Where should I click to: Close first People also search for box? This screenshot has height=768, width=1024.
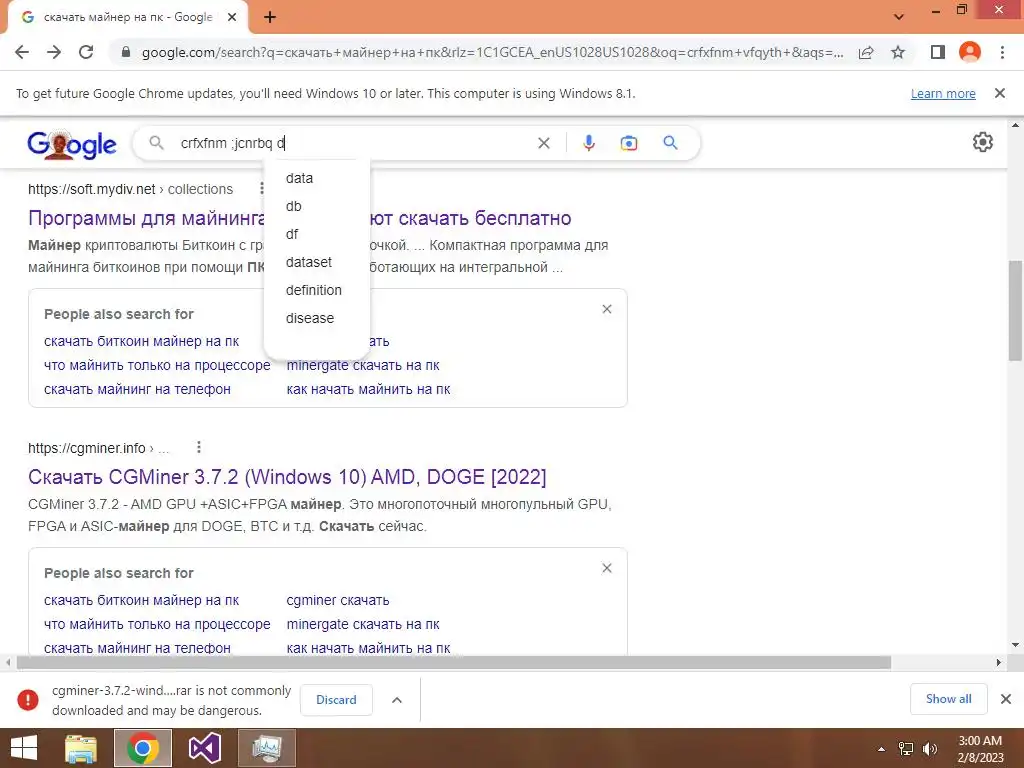(x=607, y=309)
